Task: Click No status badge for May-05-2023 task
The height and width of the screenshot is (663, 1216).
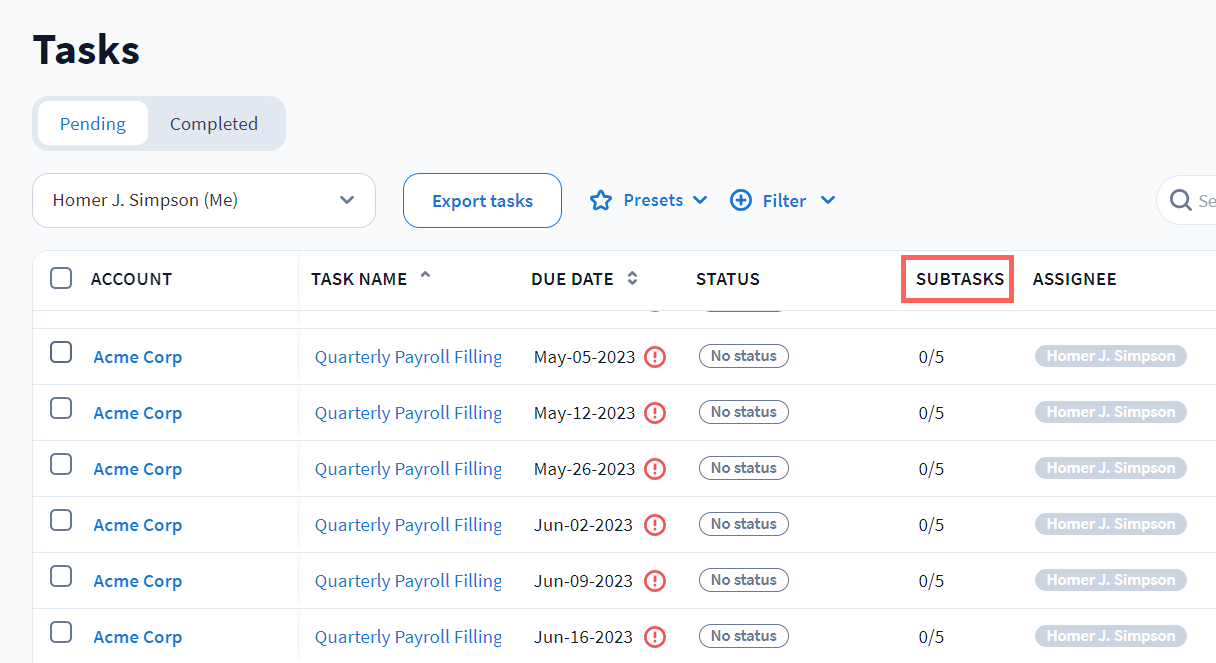Action: click(x=743, y=356)
